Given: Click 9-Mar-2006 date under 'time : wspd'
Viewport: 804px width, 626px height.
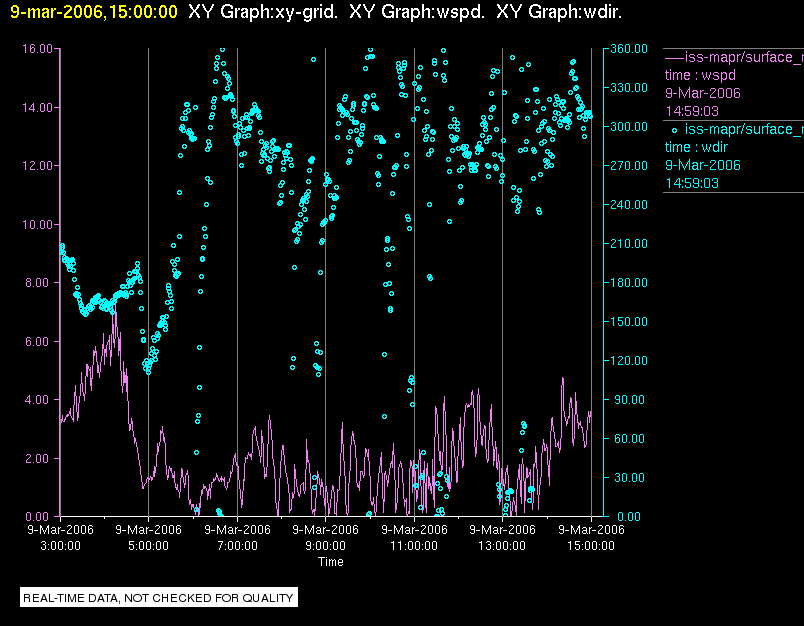Looking at the screenshot, I should click(703, 93).
